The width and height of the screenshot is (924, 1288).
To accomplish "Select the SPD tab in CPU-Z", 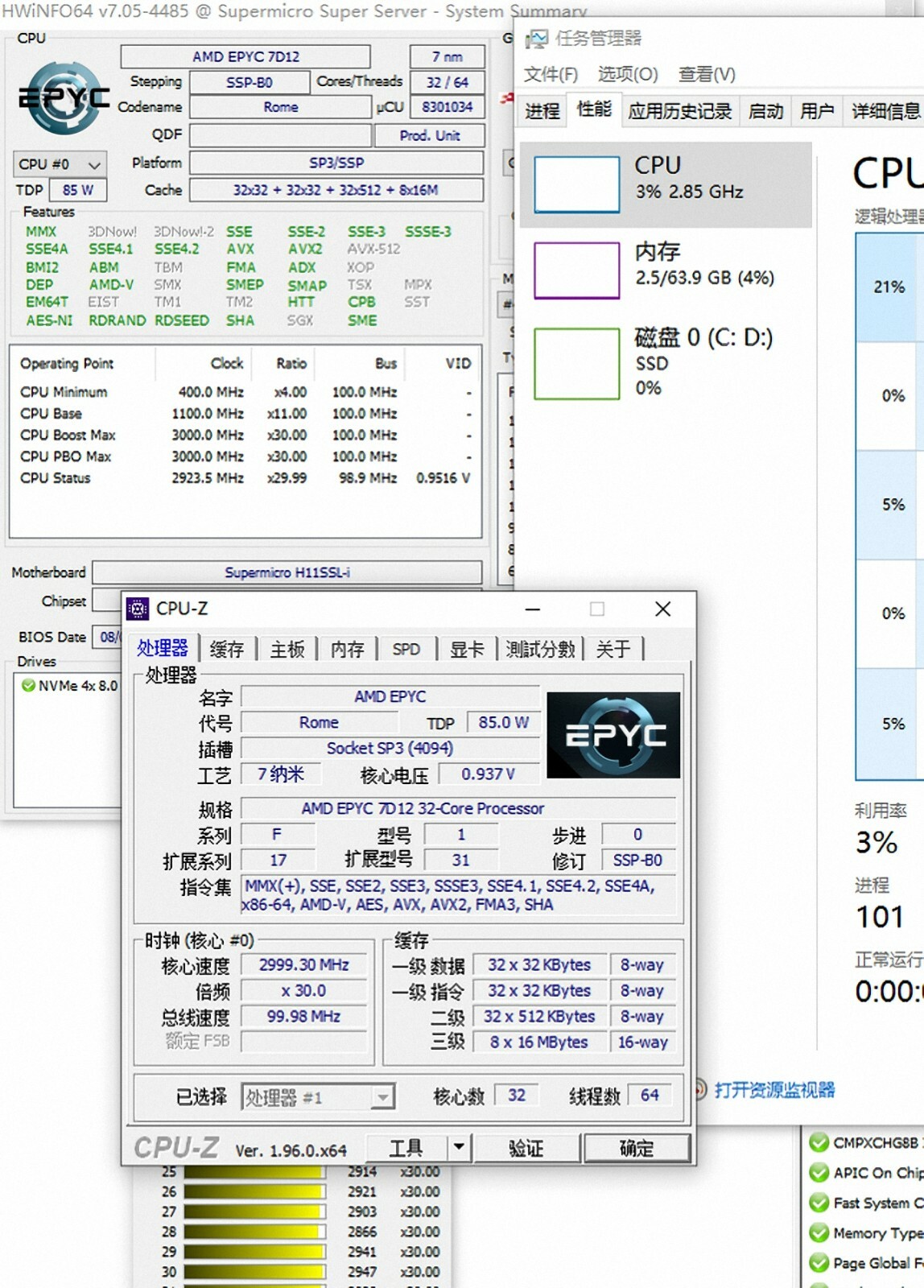I will coord(406,649).
